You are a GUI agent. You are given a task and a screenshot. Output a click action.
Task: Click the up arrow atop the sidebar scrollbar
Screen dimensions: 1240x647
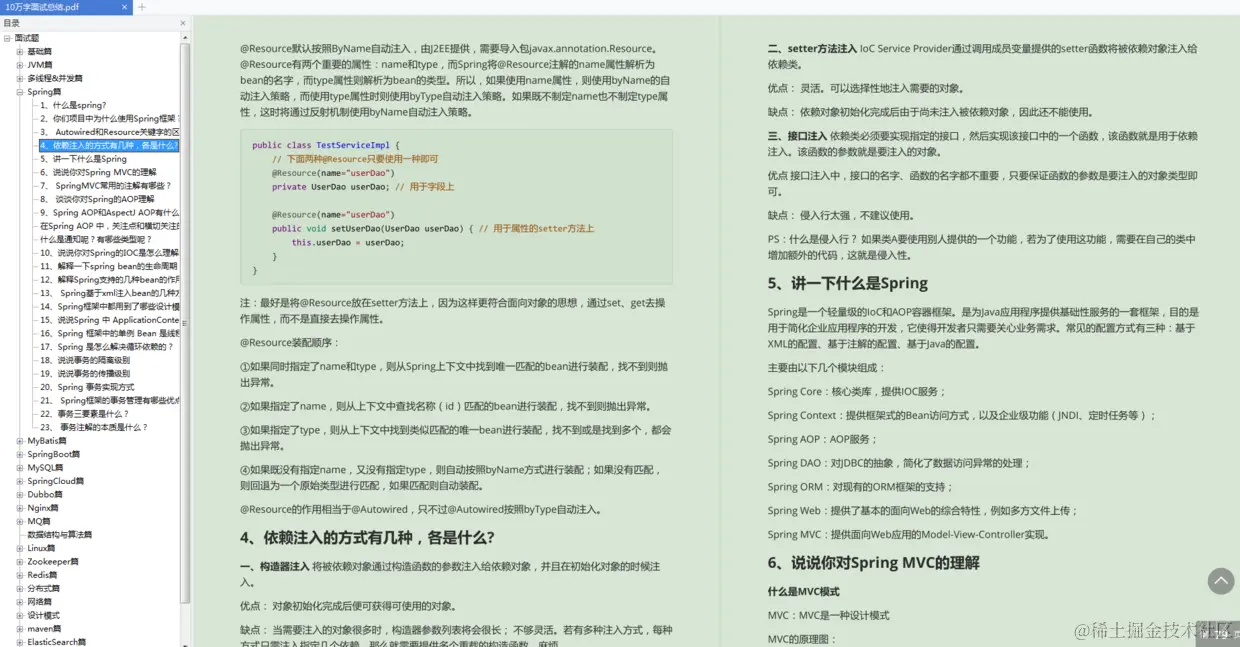click(x=184, y=38)
